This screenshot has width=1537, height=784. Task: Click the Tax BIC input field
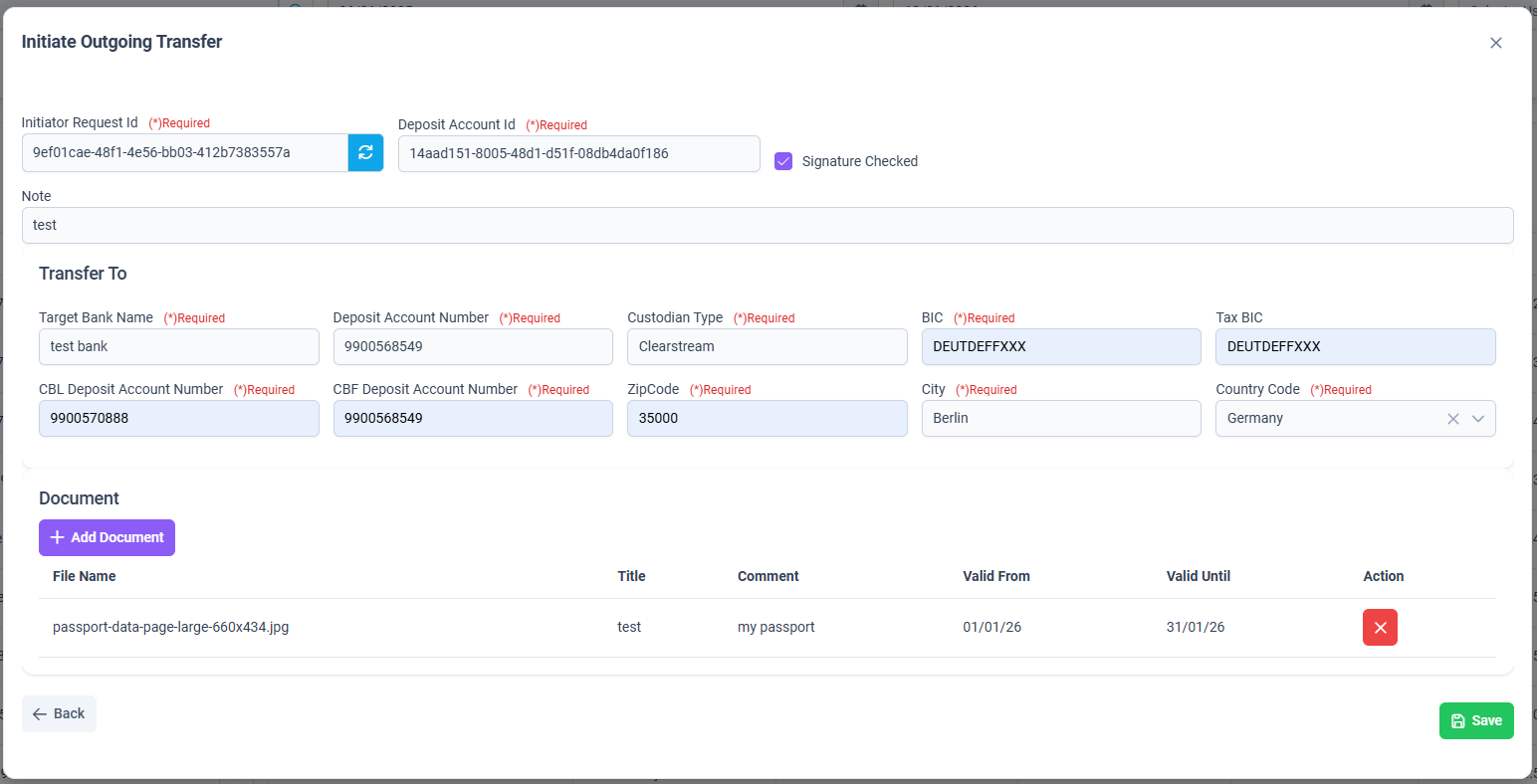pyautogui.click(x=1356, y=346)
